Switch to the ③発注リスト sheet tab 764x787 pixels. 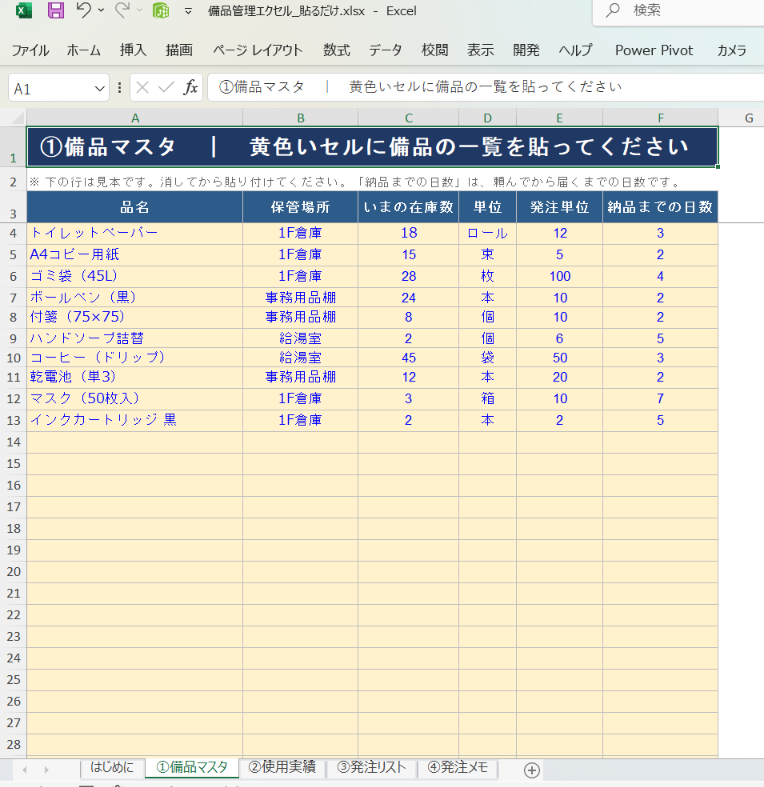[371, 767]
